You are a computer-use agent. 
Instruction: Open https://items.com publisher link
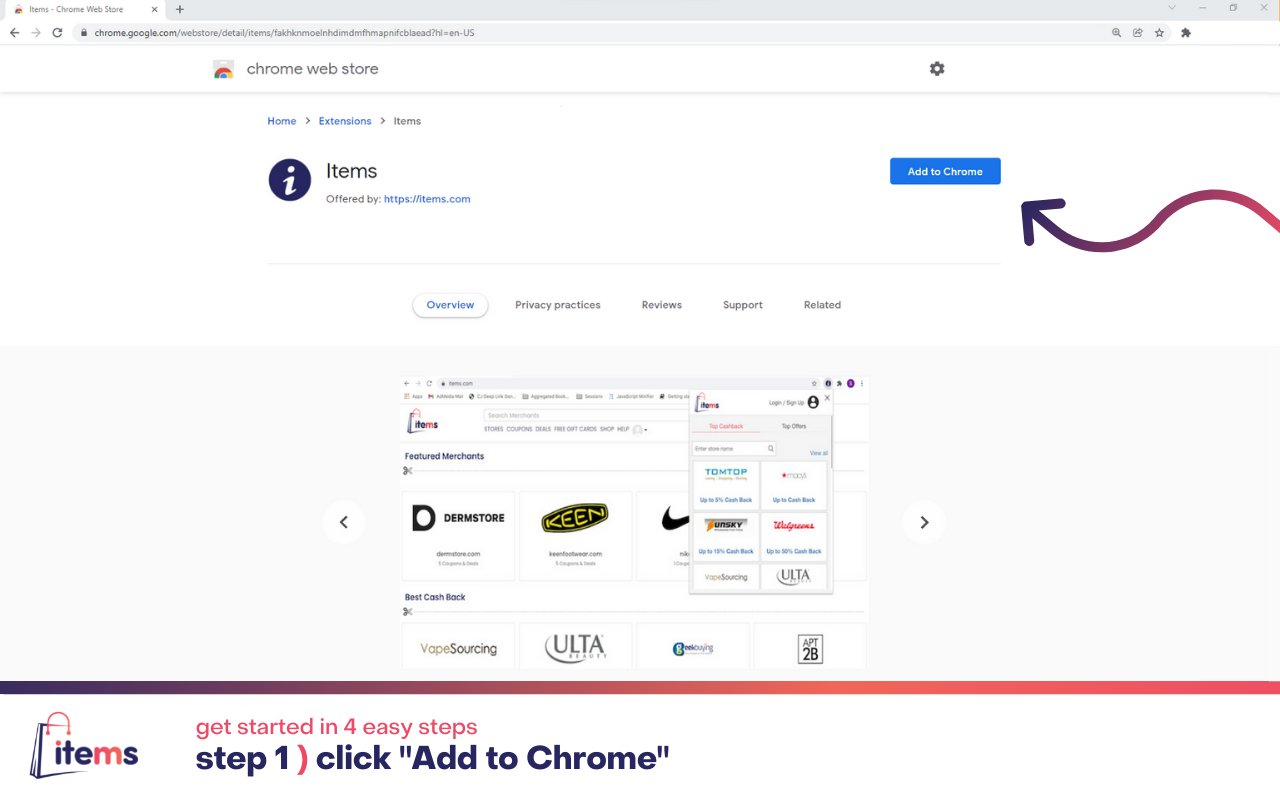coord(427,199)
